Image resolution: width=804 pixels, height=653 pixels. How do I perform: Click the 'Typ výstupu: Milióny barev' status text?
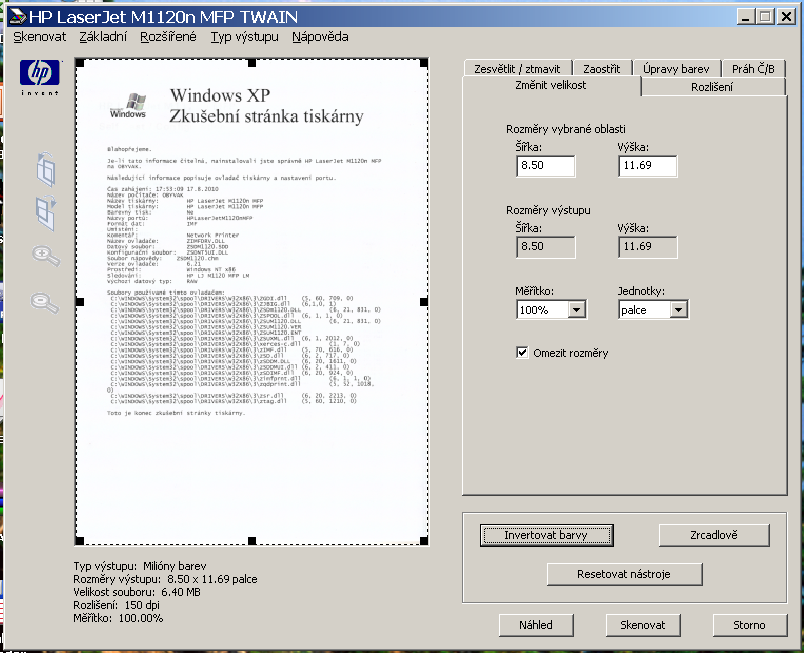pos(139,566)
